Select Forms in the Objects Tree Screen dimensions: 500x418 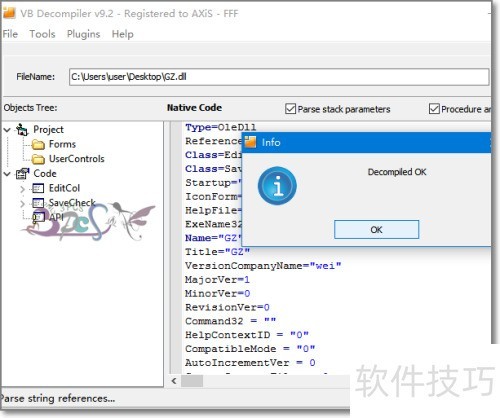pyautogui.click(x=62, y=144)
